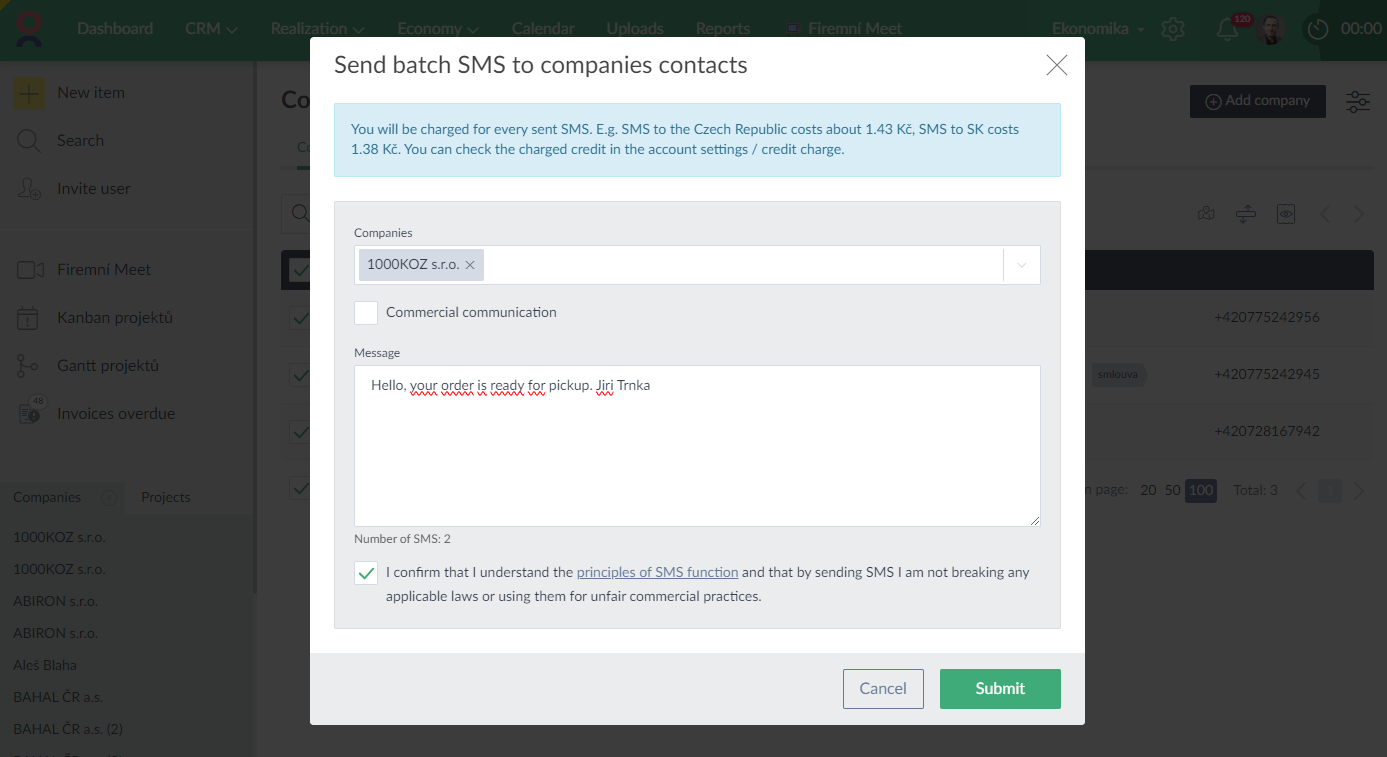
Task: Remove the 1000KOZ s.r.o. company tag
Action: [470, 265]
